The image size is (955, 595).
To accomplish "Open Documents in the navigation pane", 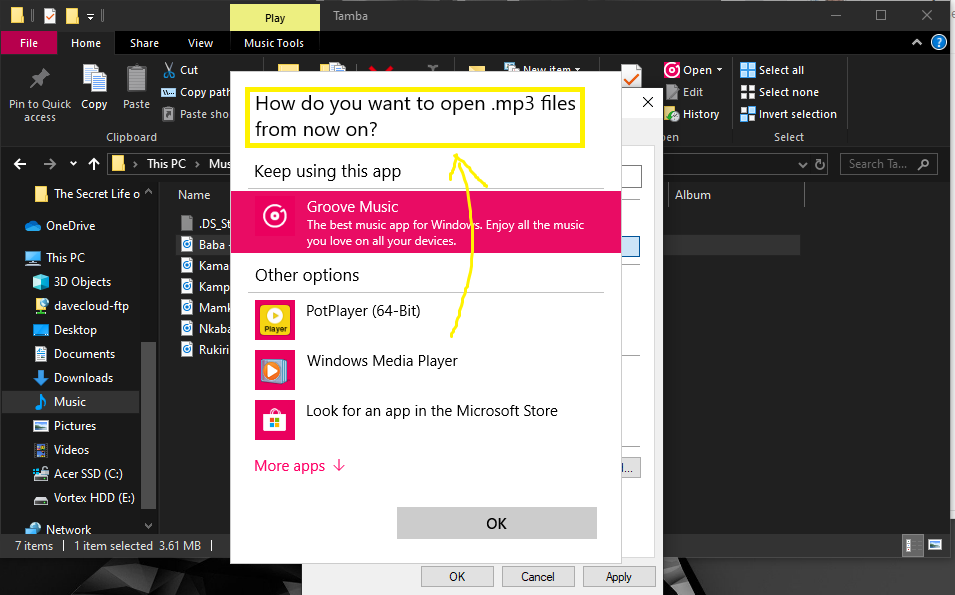I will pos(74,354).
